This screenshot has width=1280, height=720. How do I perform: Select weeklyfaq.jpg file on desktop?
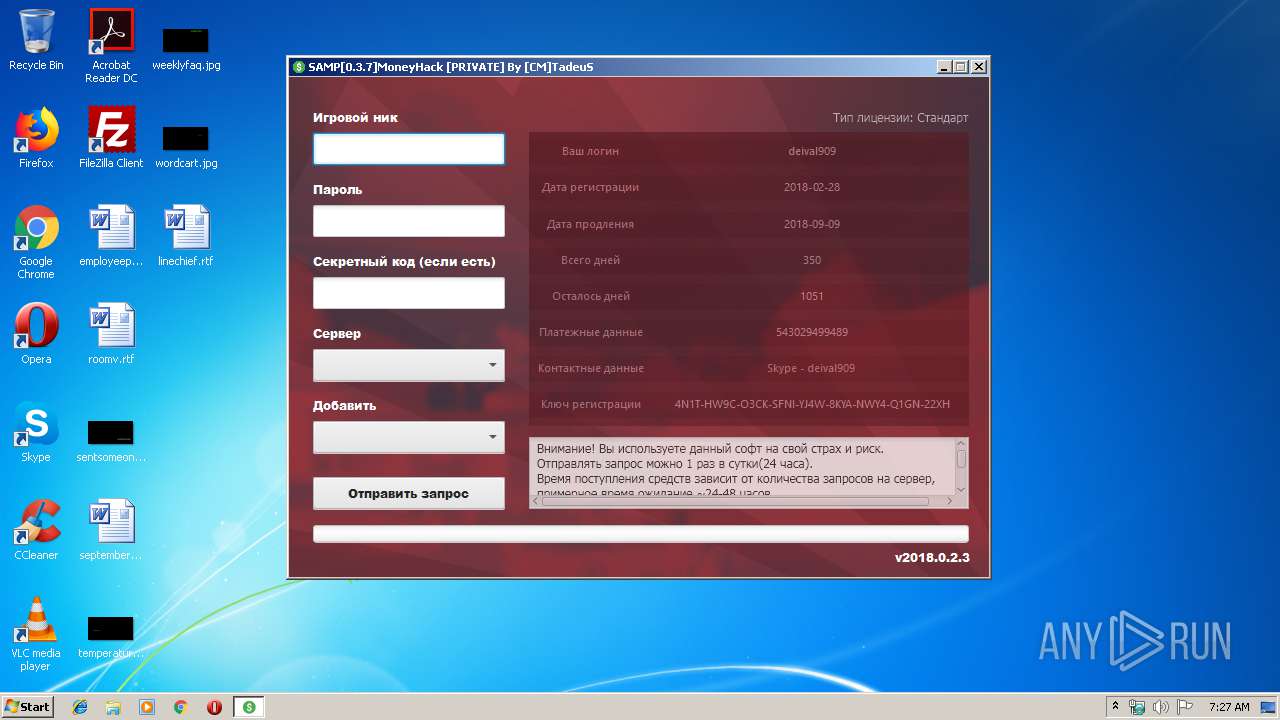(x=186, y=48)
